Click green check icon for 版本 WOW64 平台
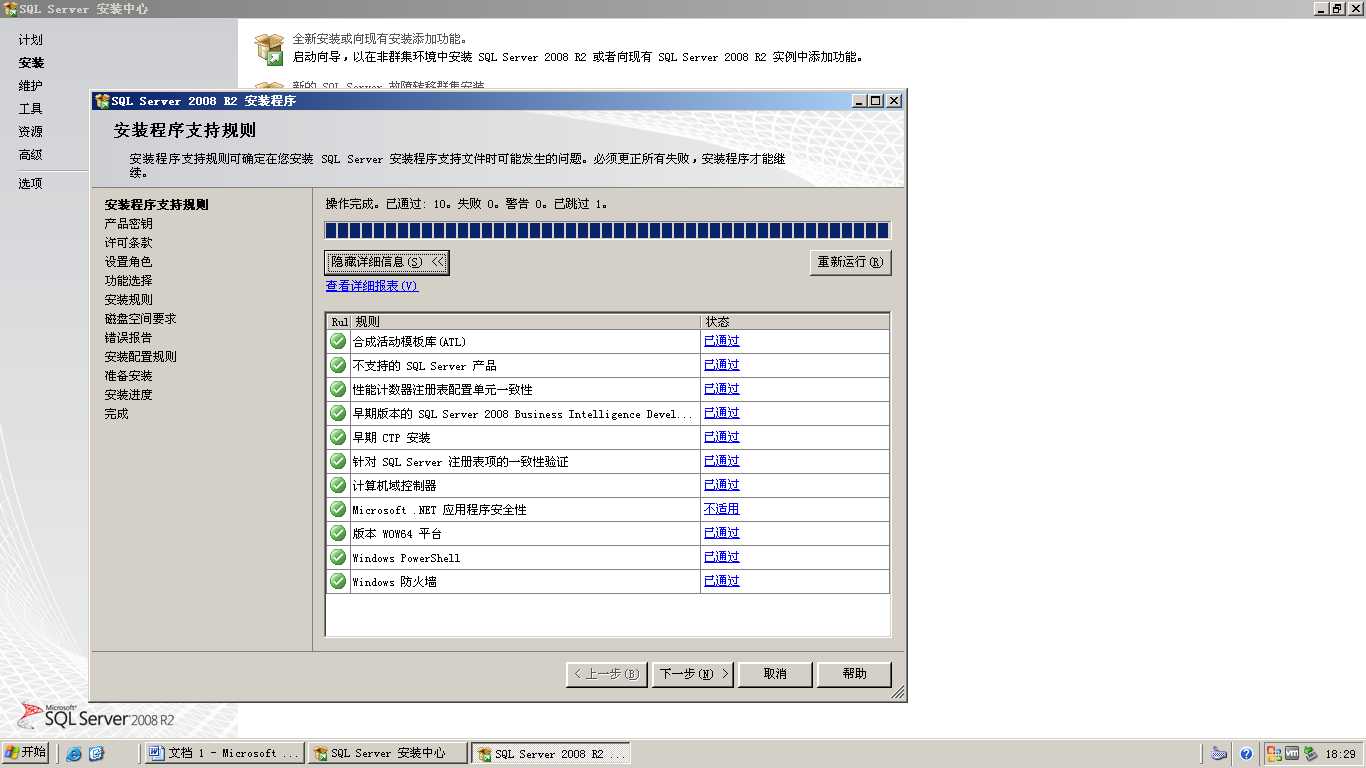 point(338,533)
